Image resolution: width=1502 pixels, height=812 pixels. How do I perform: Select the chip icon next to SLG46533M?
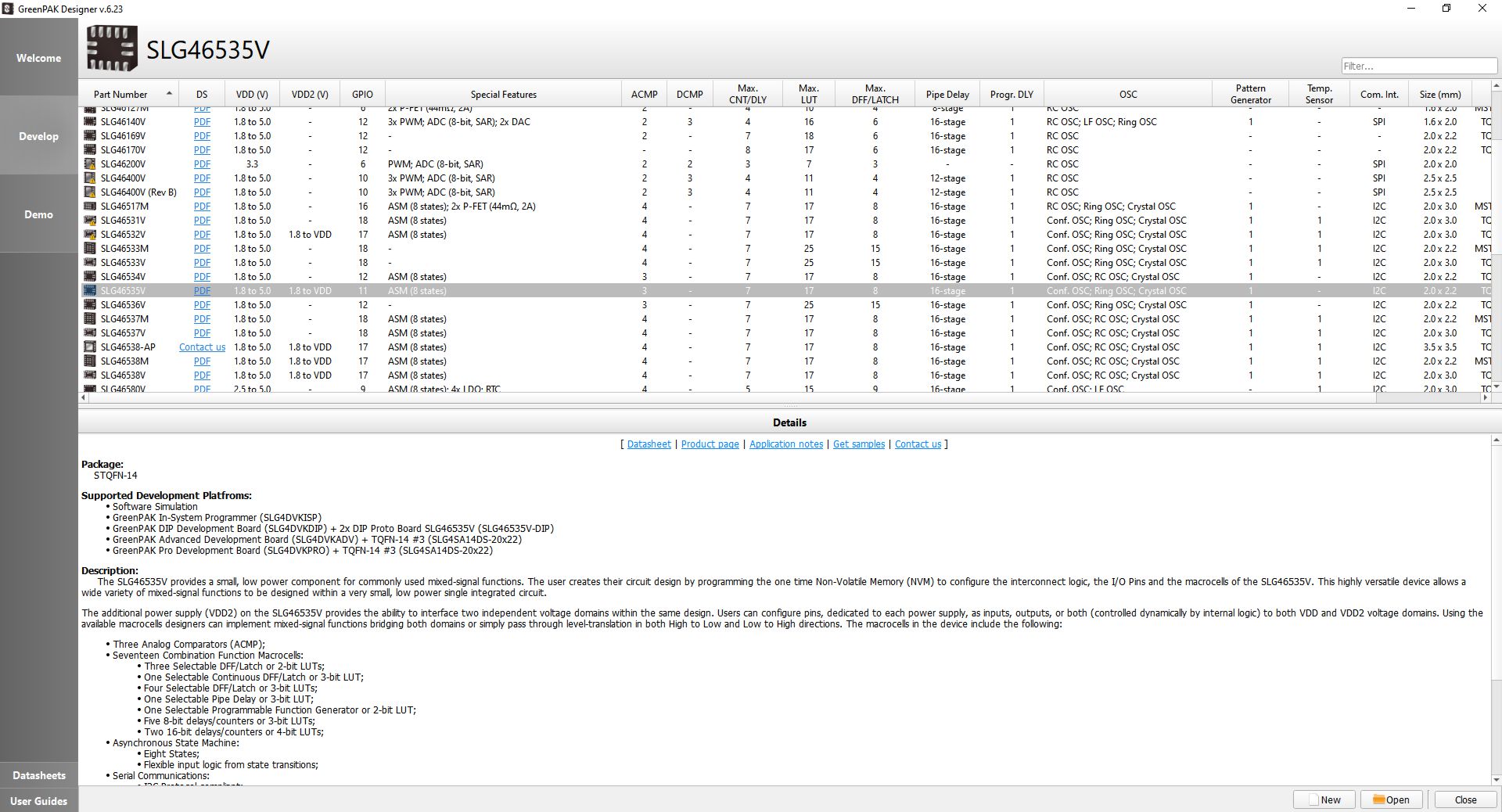90,249
